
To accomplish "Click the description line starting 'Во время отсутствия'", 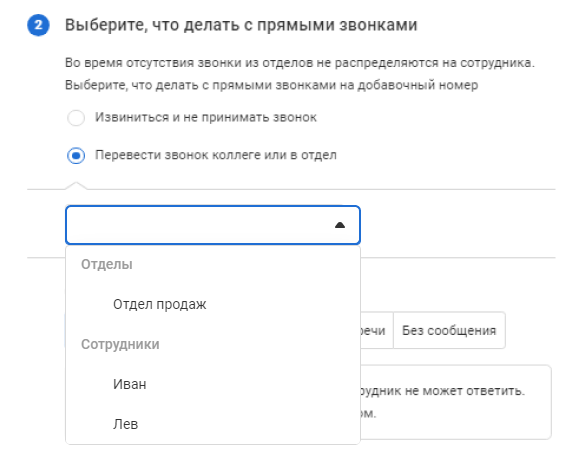I will (300, 63).
